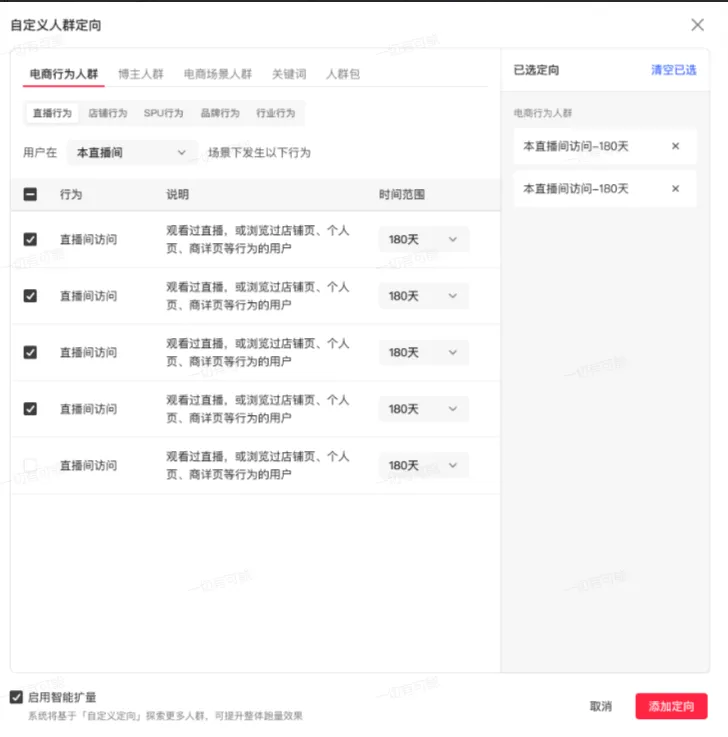Viewport: 728px width, 737px height.
Task: Switch to the 电商场景人群 tab
Action: tap(218, 74)
